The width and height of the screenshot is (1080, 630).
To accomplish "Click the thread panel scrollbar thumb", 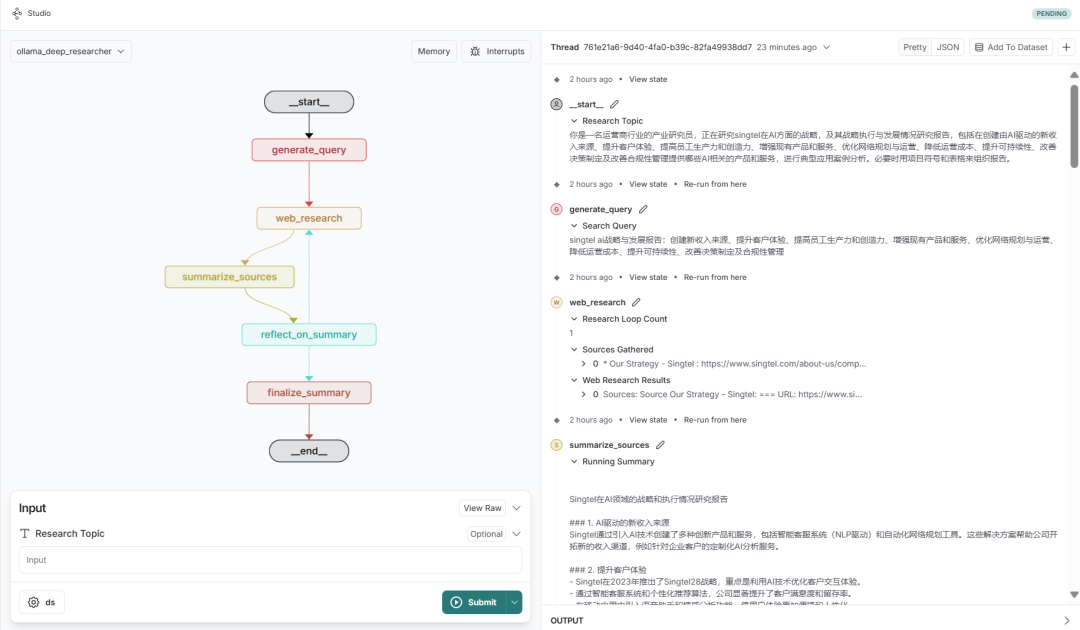I will [x=1074, y=126].
